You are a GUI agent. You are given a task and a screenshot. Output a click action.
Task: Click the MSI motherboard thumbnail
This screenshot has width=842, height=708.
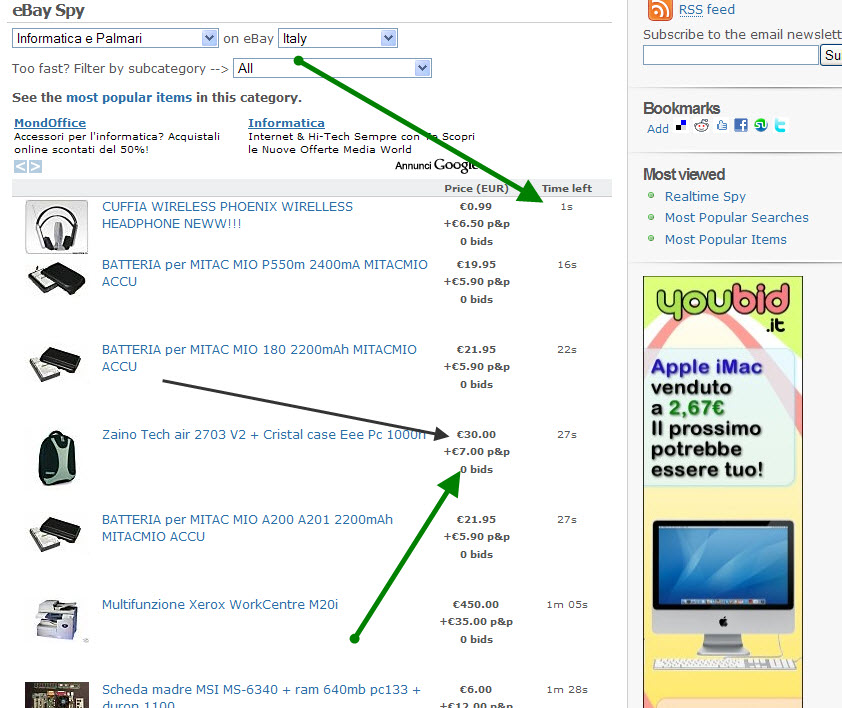[57, 695]
